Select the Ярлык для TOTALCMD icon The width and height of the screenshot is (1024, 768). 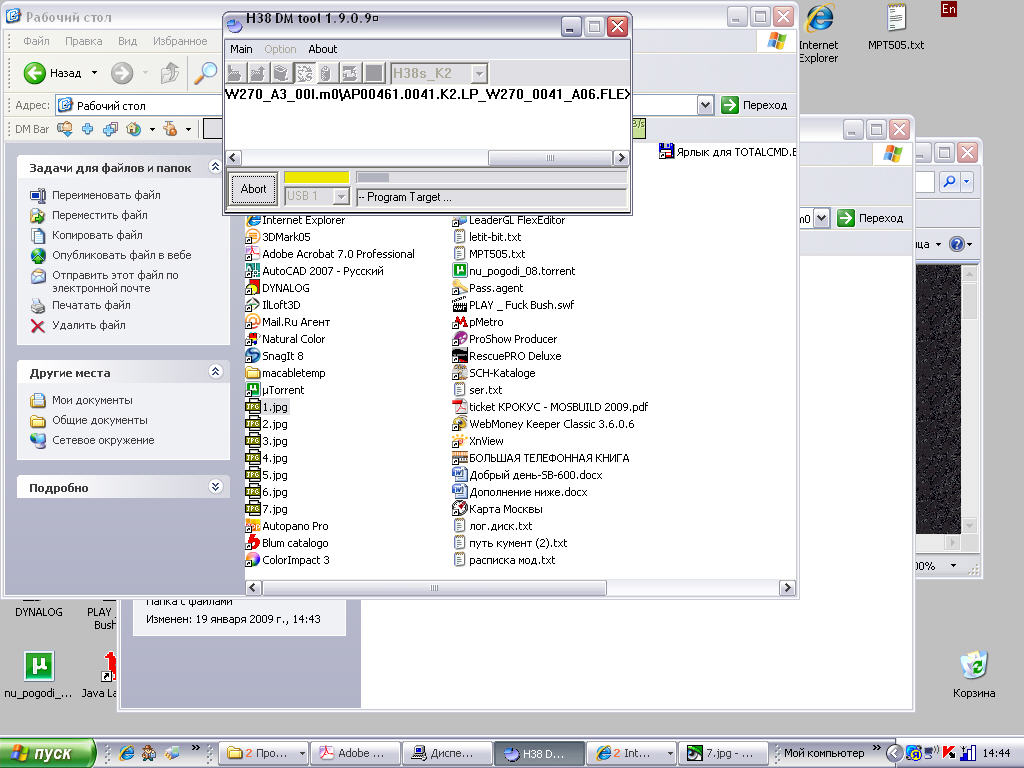tap(666, 152)
